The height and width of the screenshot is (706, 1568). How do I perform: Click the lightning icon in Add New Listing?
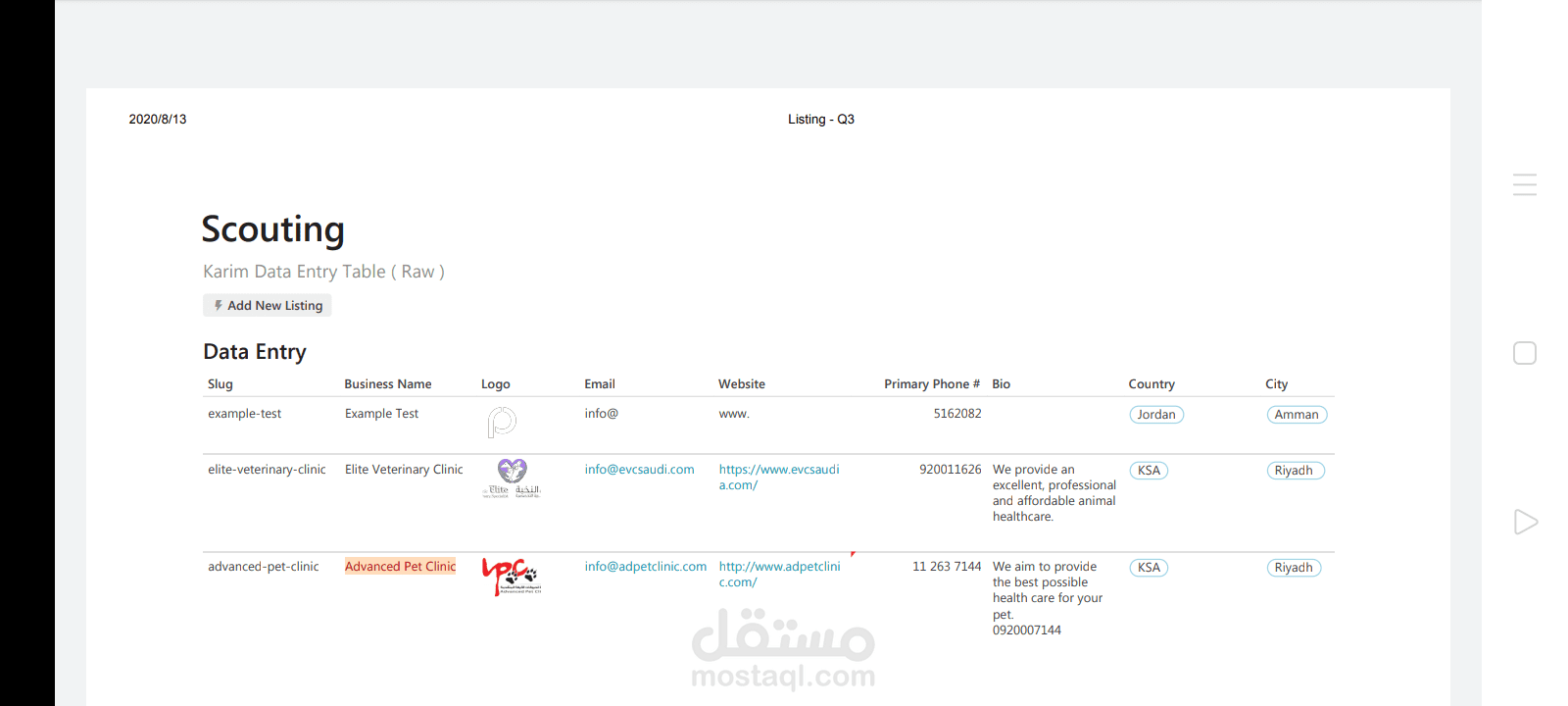click(219, 306)
